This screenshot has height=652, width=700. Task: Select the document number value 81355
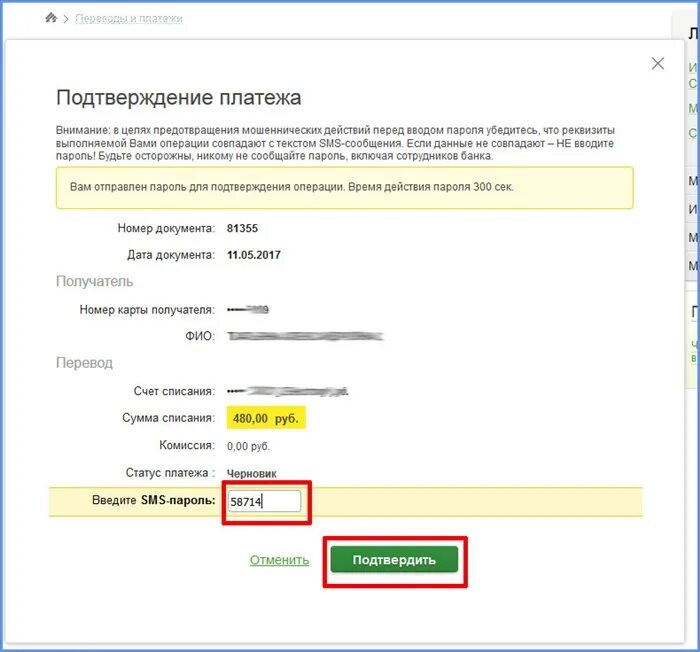coord(242,228)
